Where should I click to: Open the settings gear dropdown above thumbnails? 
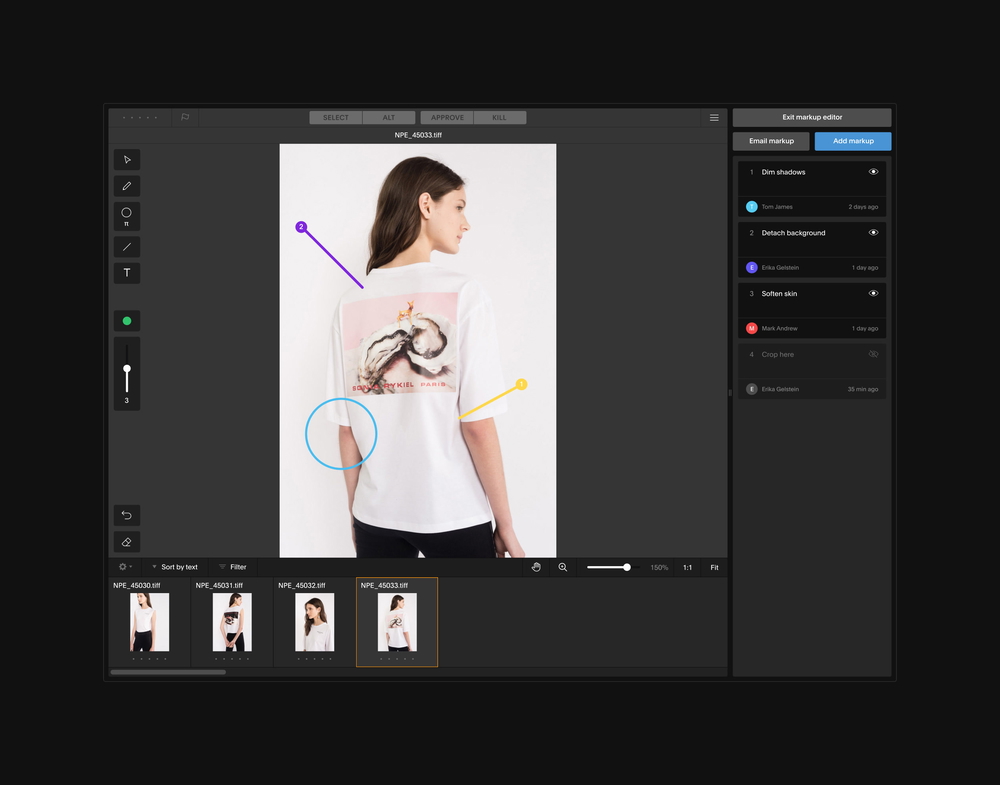[x=124, y=567]
